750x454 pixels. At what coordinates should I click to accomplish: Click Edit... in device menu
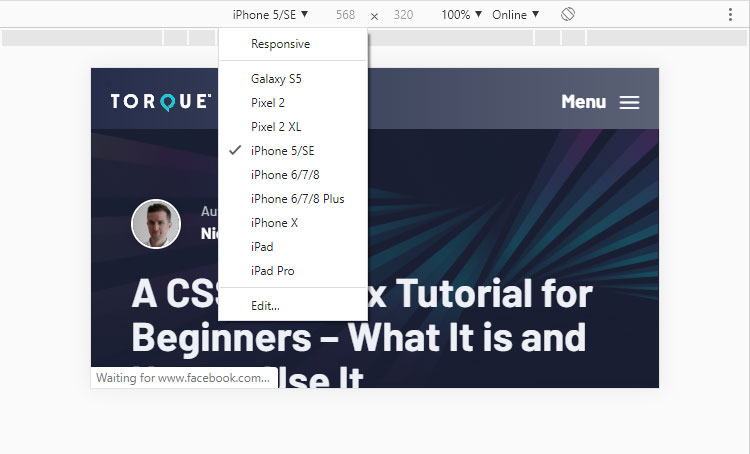[293, 306]
